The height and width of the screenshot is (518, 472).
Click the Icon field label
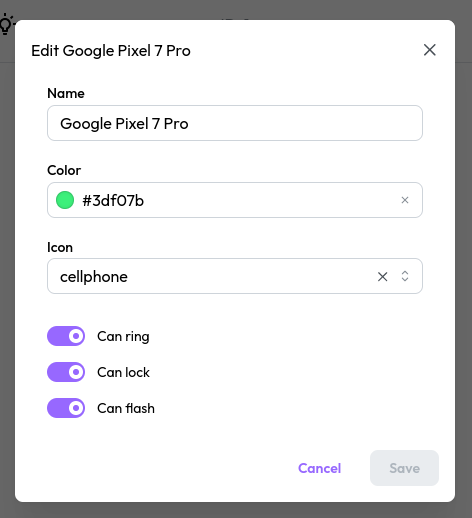coord(60,247)
